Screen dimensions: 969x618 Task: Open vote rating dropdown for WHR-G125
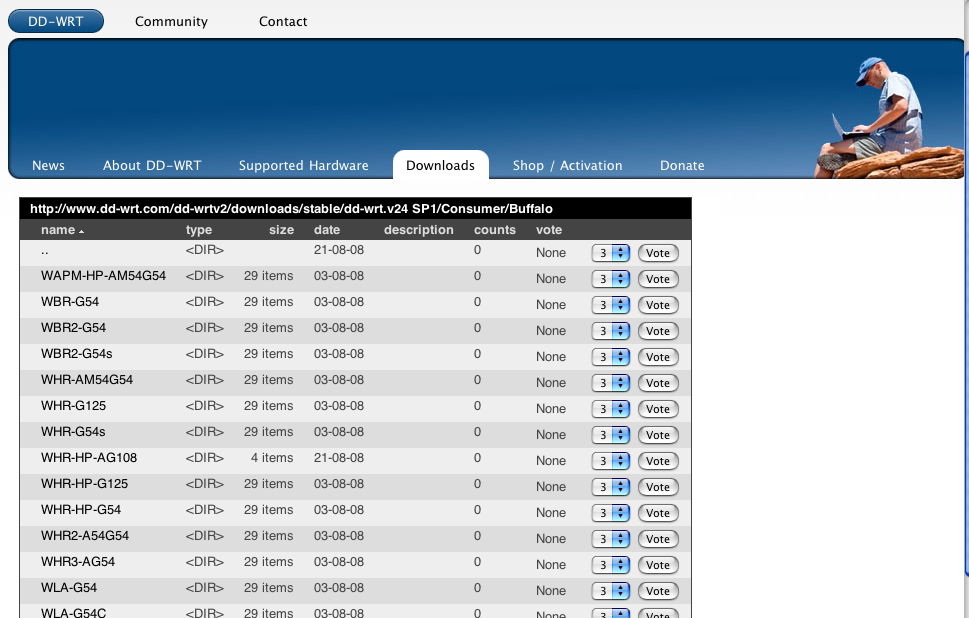(611, 408)
